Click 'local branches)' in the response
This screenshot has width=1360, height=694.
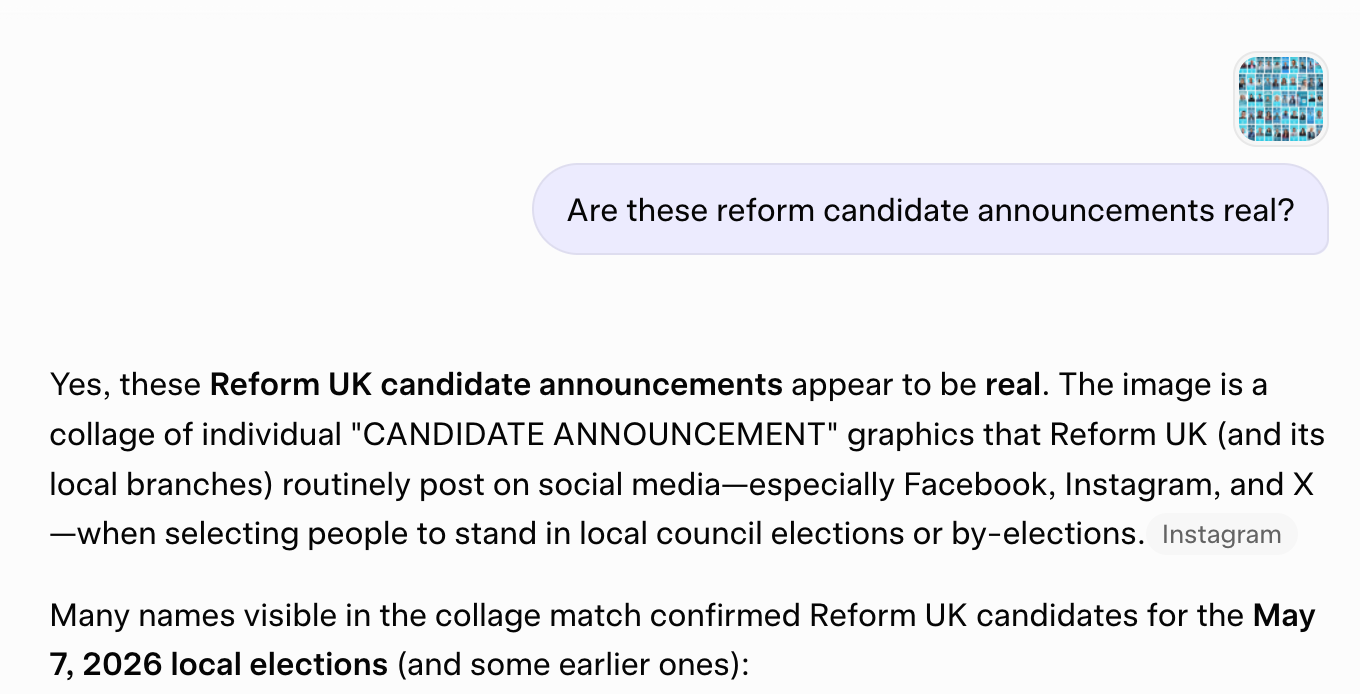160,485
